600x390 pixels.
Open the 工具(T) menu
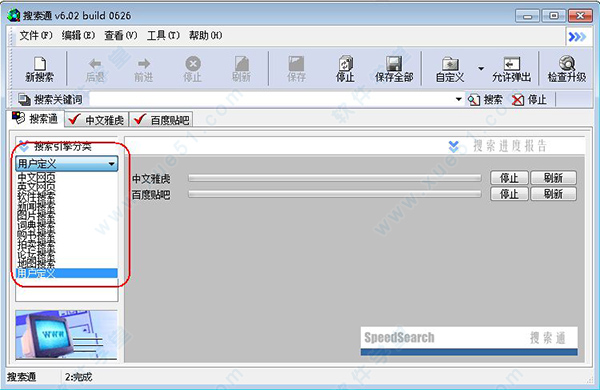[x=163, y=36]
